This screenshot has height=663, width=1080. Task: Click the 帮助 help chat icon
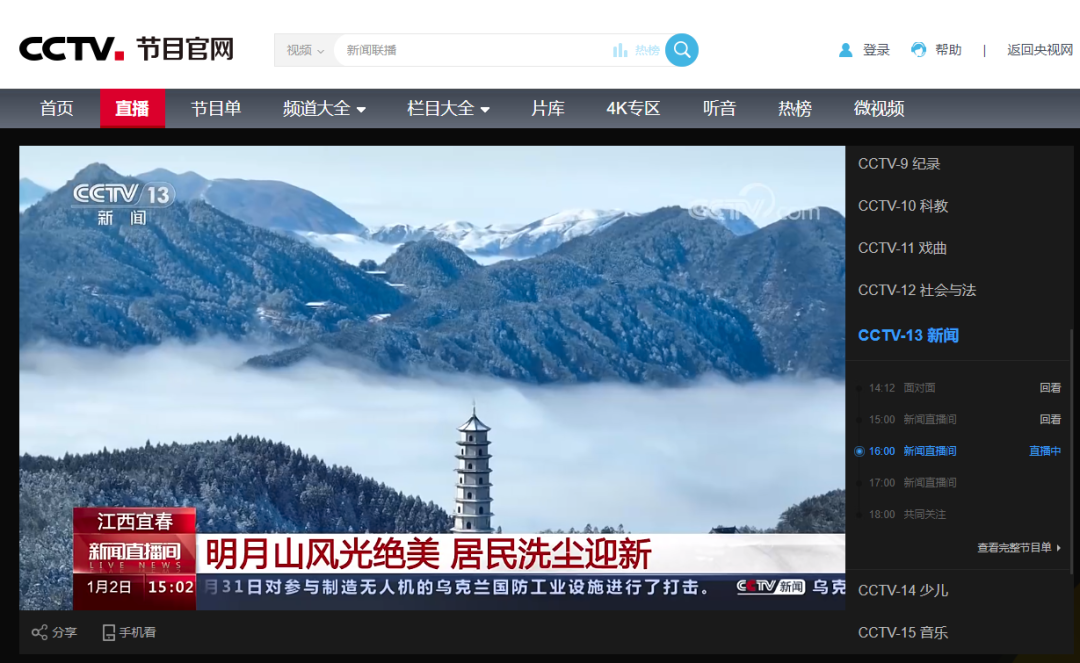(917, 48)
